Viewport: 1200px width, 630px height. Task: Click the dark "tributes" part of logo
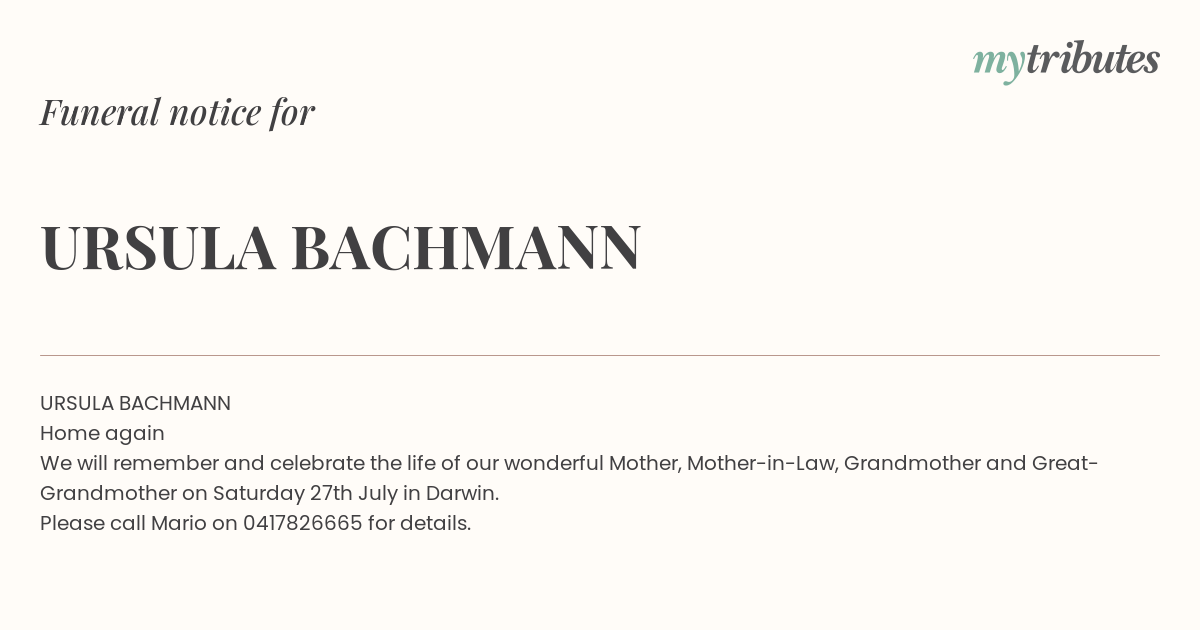[1092, 59]
